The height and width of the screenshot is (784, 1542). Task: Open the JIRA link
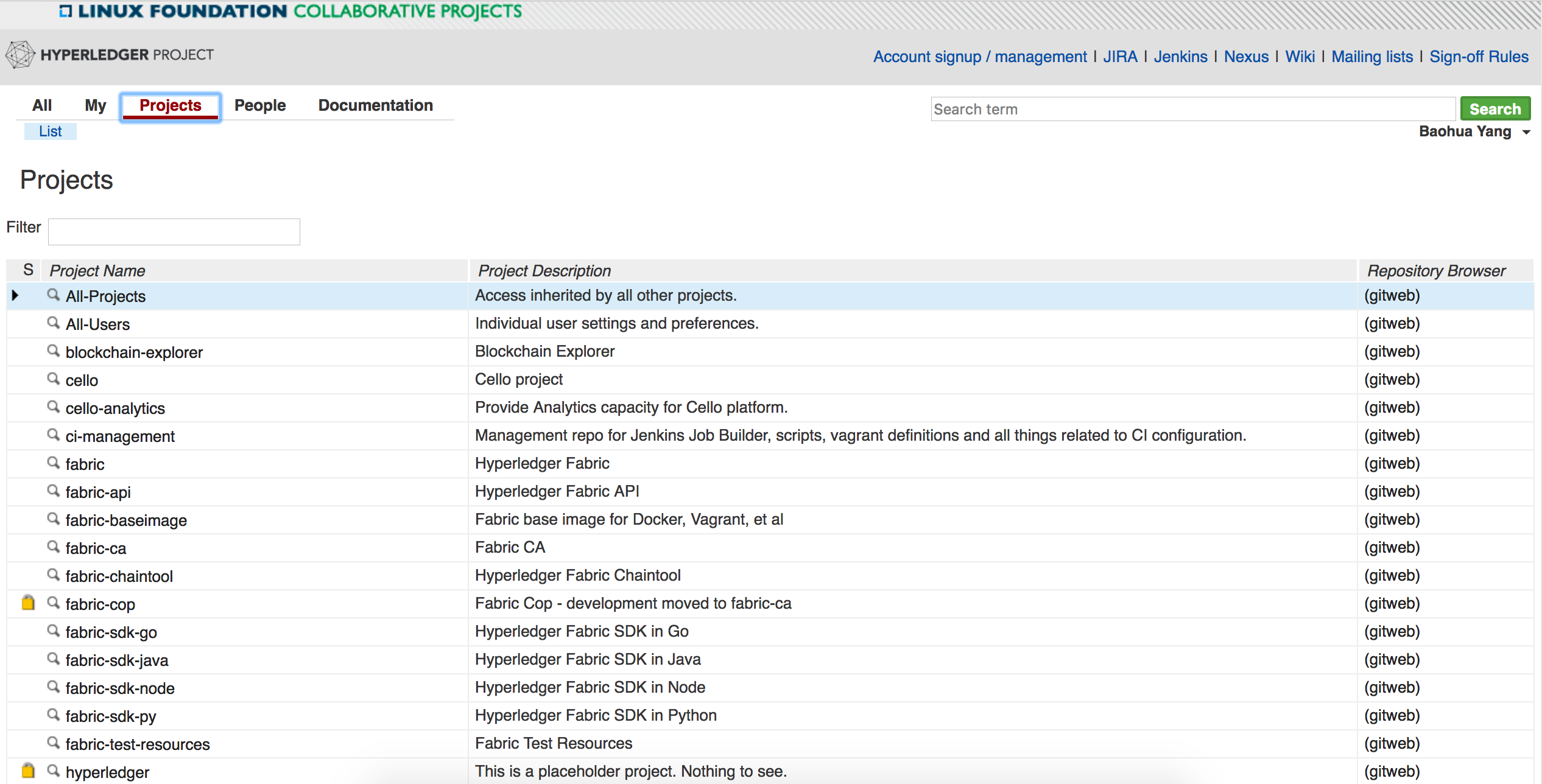(x=1121, y=57)
